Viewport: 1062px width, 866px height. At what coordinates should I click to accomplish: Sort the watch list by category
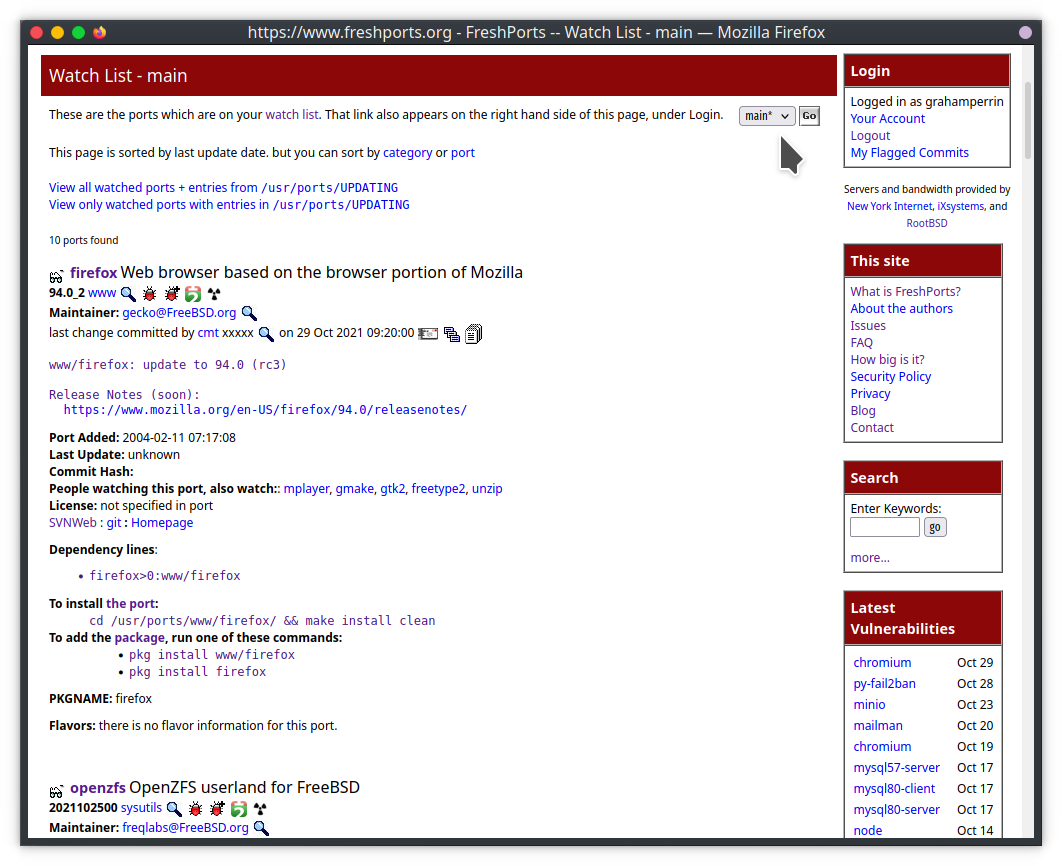[x=407, y=153]
